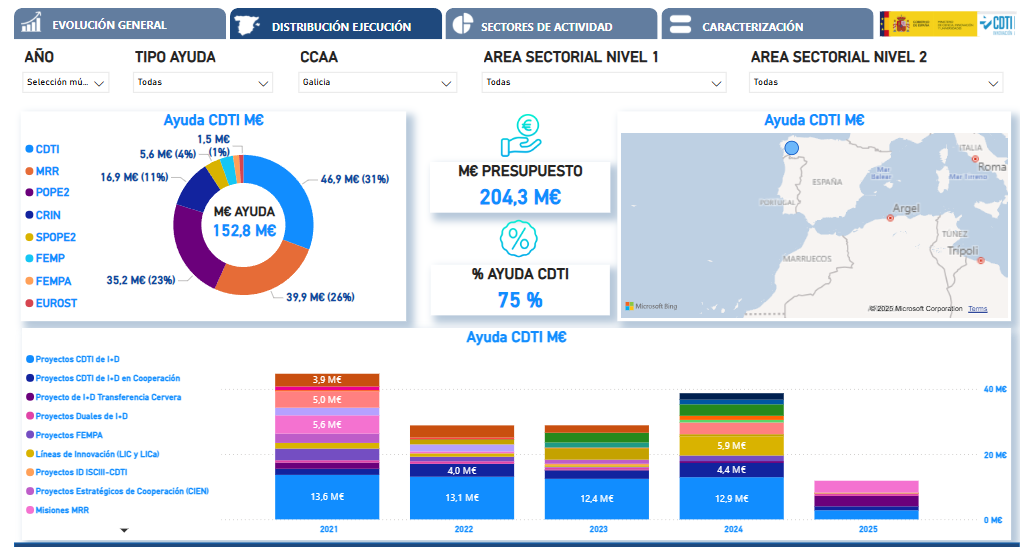Click the 3,9 M€ top segment in 2021

pyautogui.click(x=327, y=380)
